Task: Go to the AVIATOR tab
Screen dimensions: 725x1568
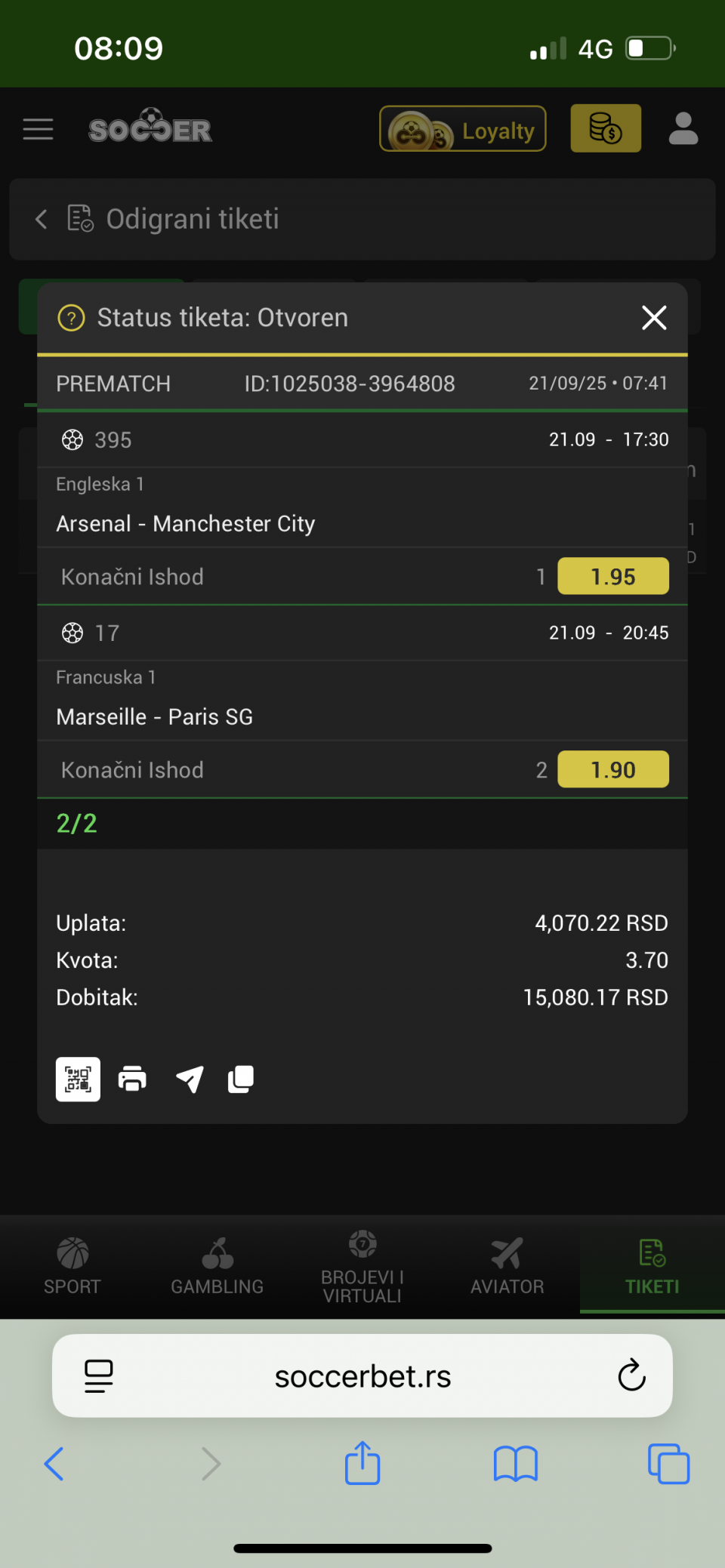Action: (507, 1266)
